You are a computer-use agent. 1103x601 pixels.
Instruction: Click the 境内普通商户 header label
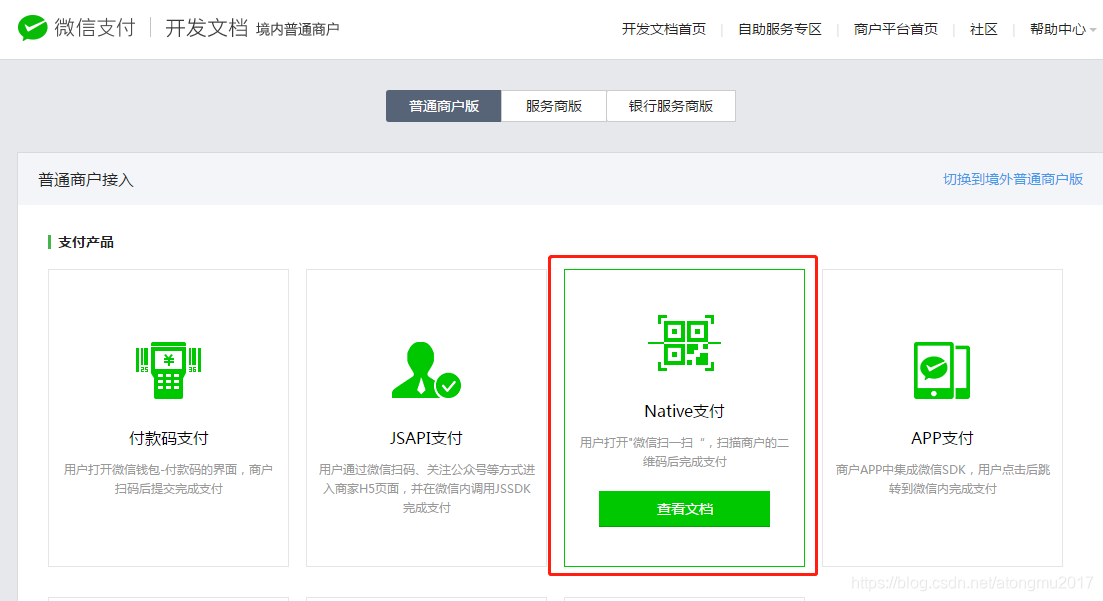point(298,30)
